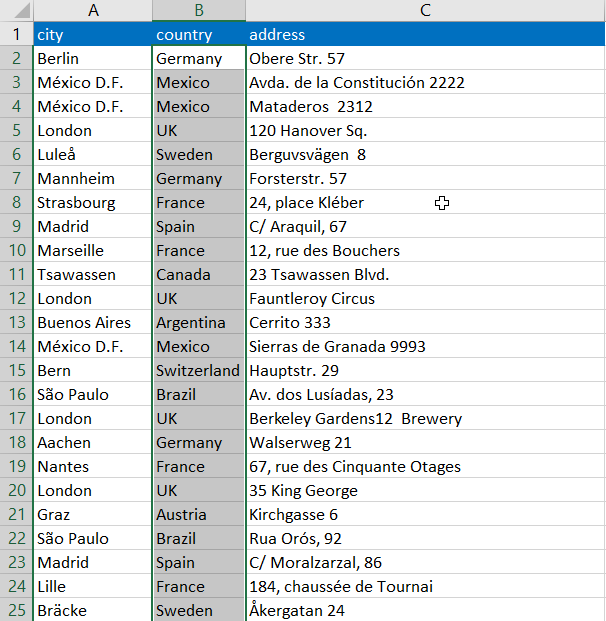Select the 'Forsterstr. 57' cell
Viewport: 606px width, 621px height.
click(425, 178)
